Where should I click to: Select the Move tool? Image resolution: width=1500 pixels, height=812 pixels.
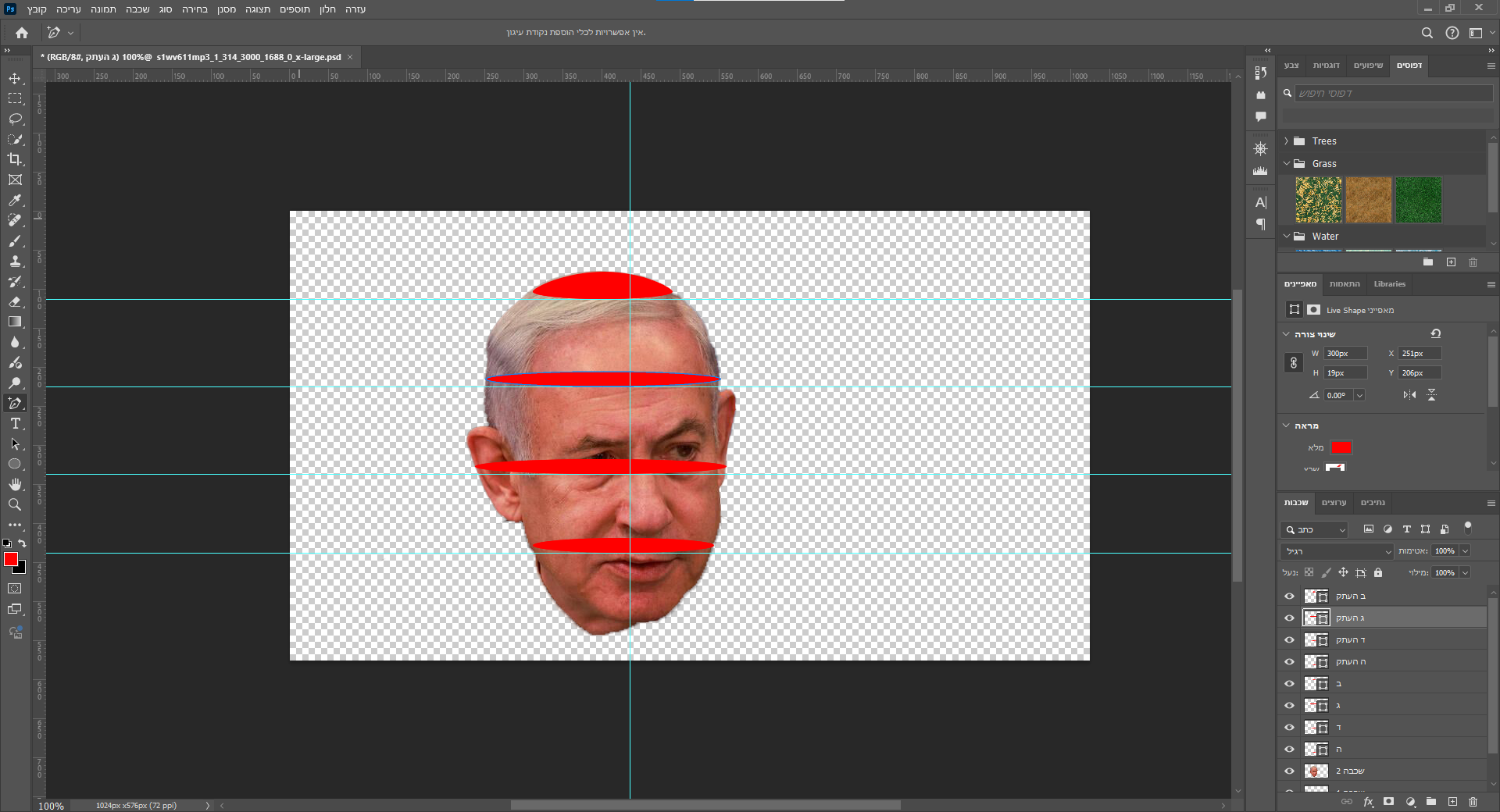pyautogui.click(x=15, y=78)
